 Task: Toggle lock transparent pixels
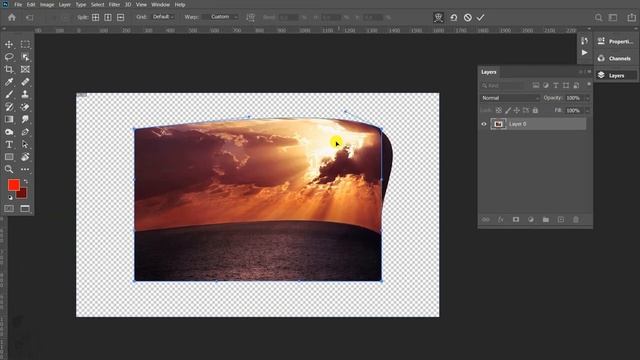(499, 111)
